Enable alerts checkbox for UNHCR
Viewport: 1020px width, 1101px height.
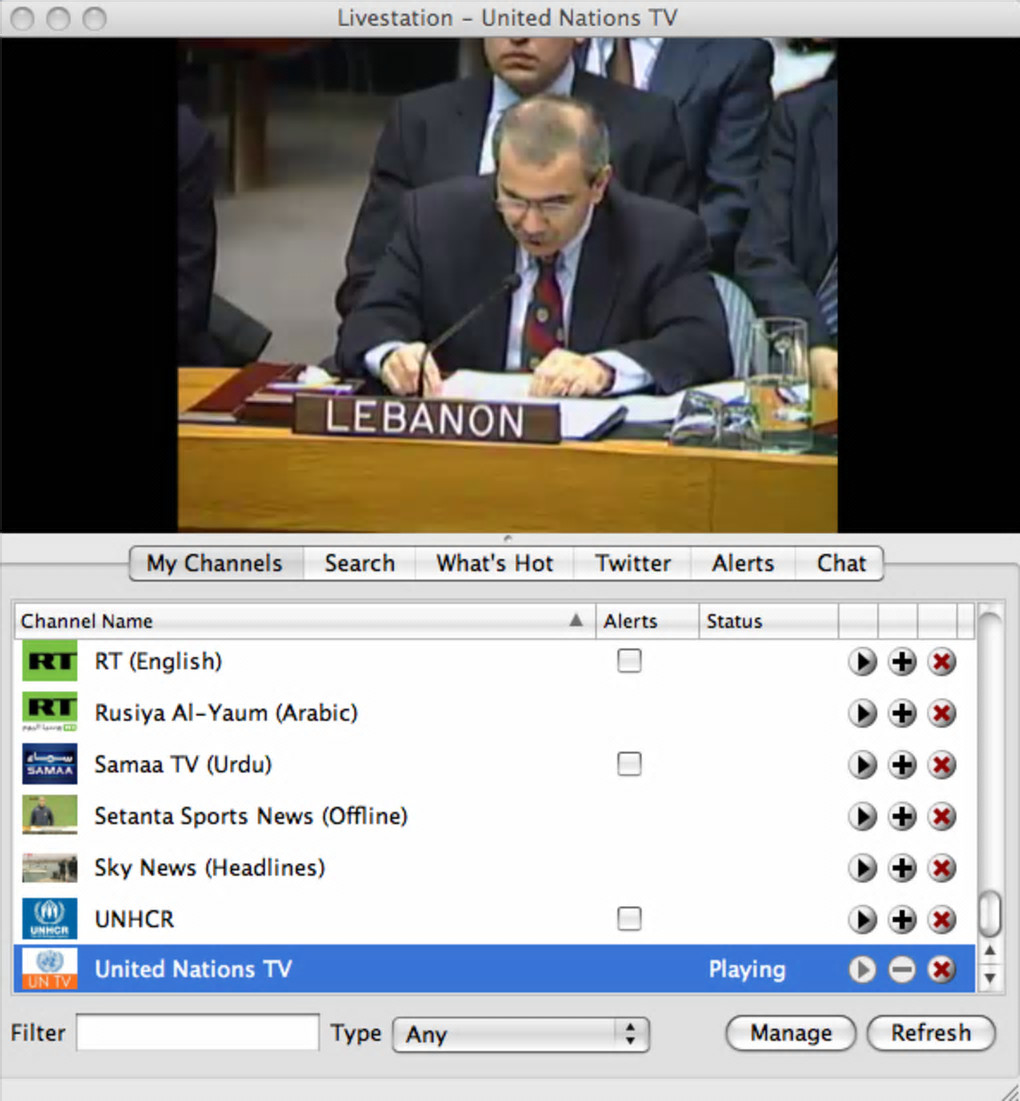click(629, 918)
